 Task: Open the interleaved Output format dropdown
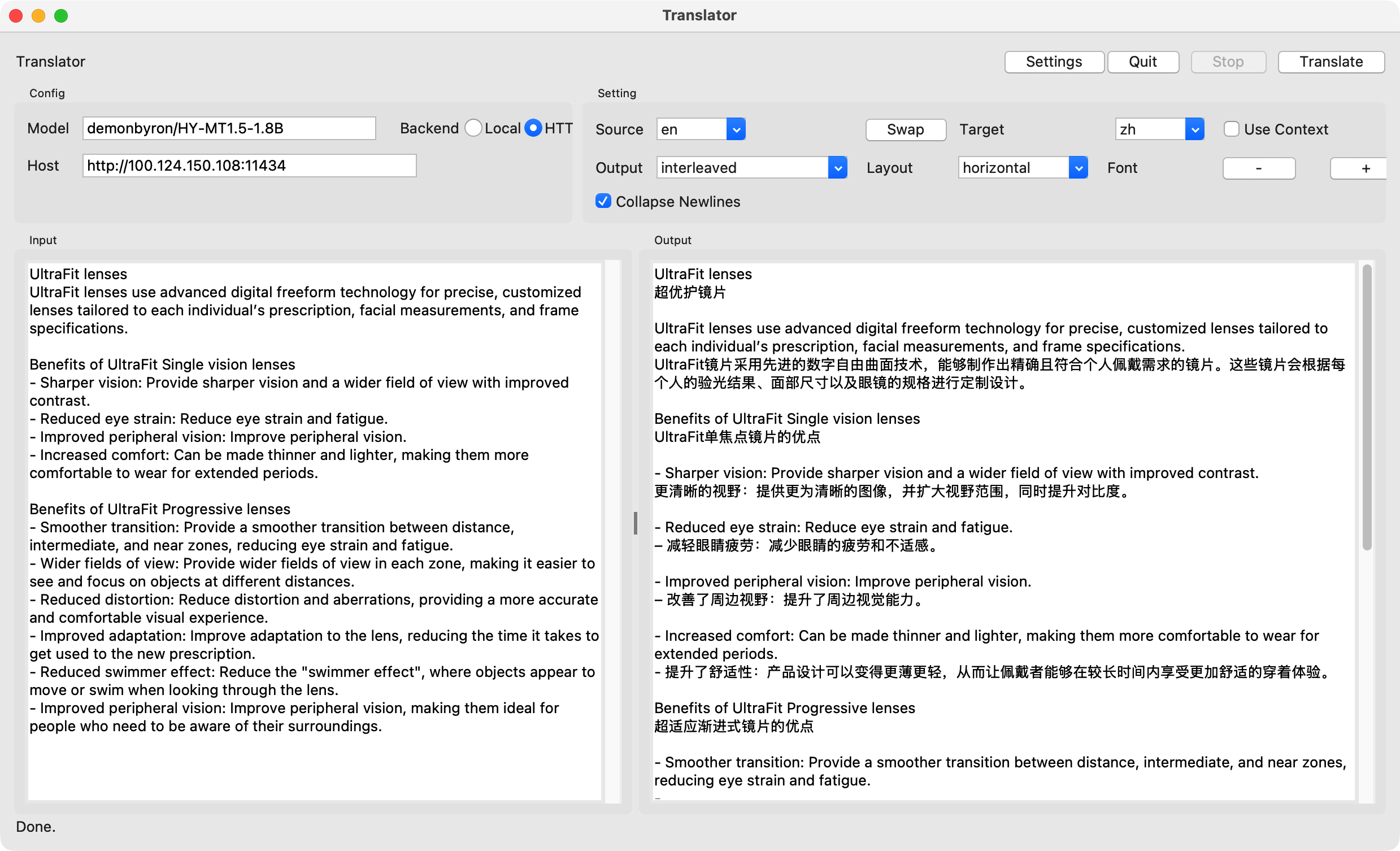751,167
